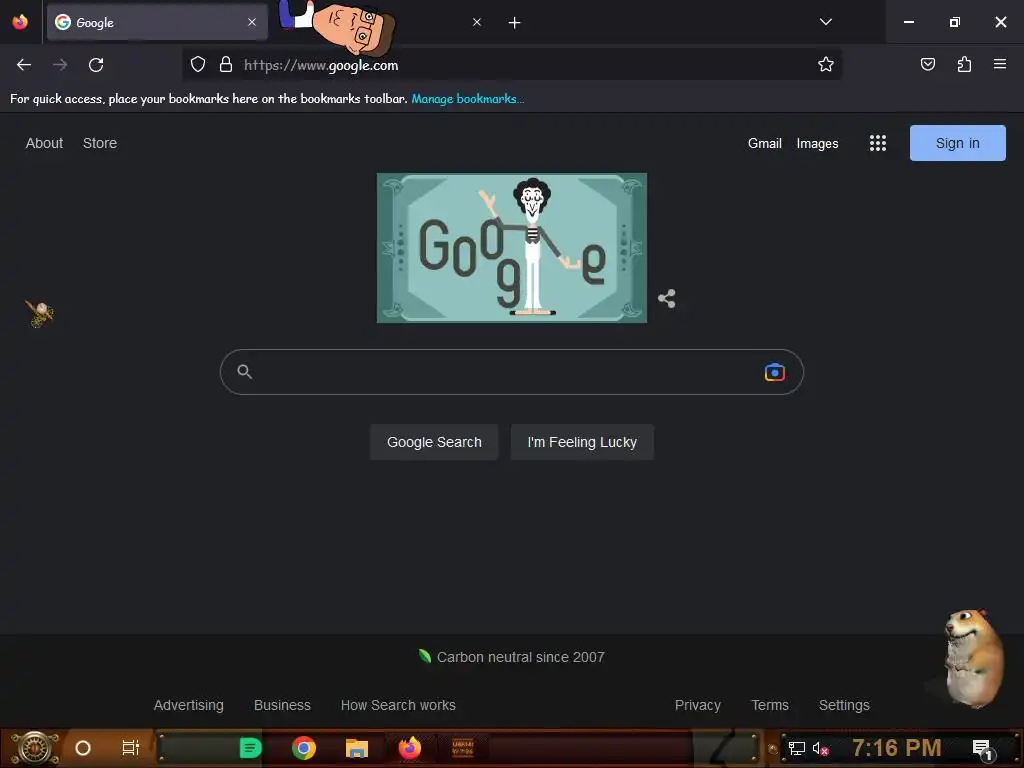Viewport: 1024px width, 768px height.
Task: Open the Extensions puzzle icon
Action: (x=964, y=64)
